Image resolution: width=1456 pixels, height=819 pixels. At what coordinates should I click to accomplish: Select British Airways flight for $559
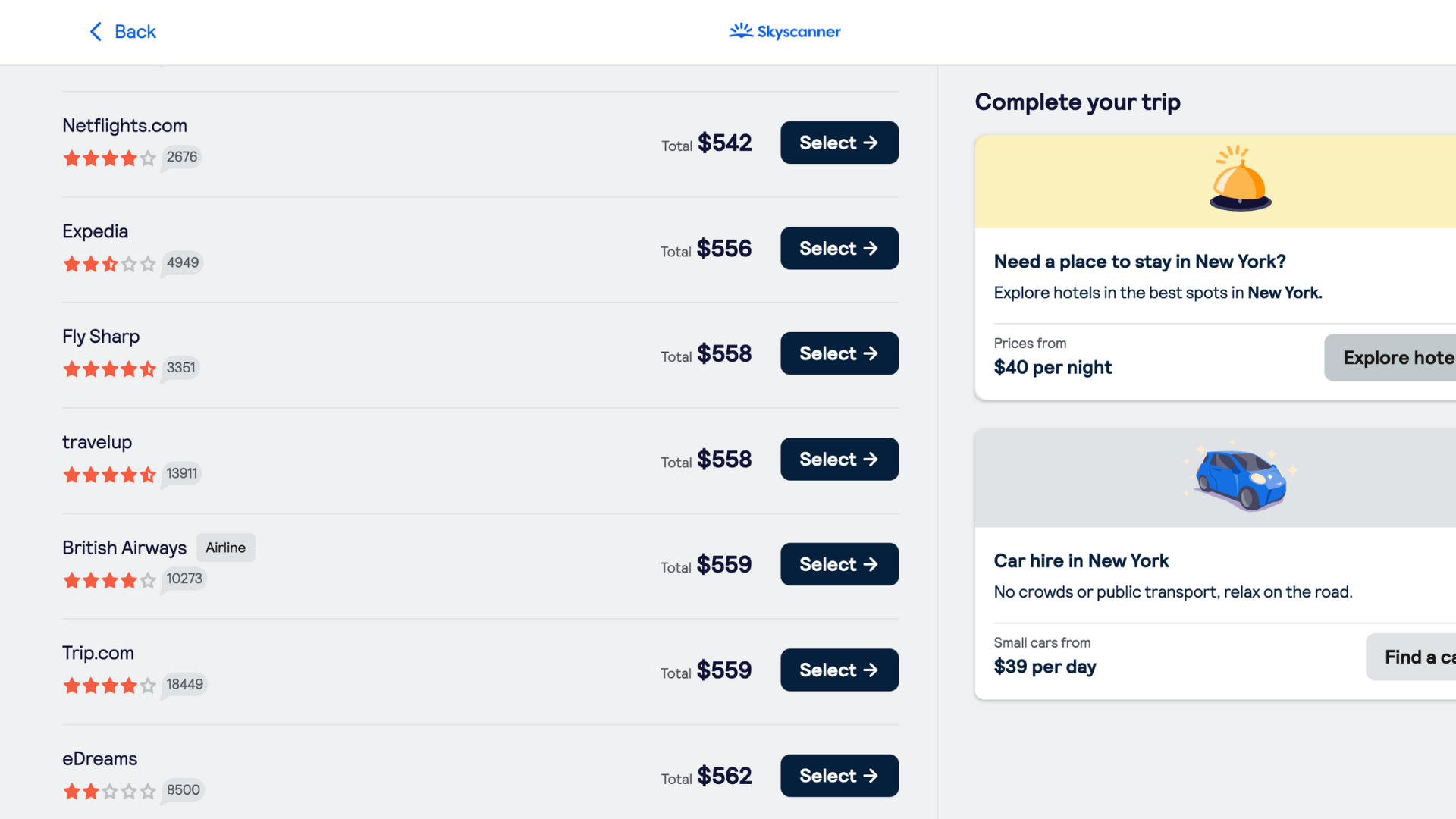pos(839,564)
